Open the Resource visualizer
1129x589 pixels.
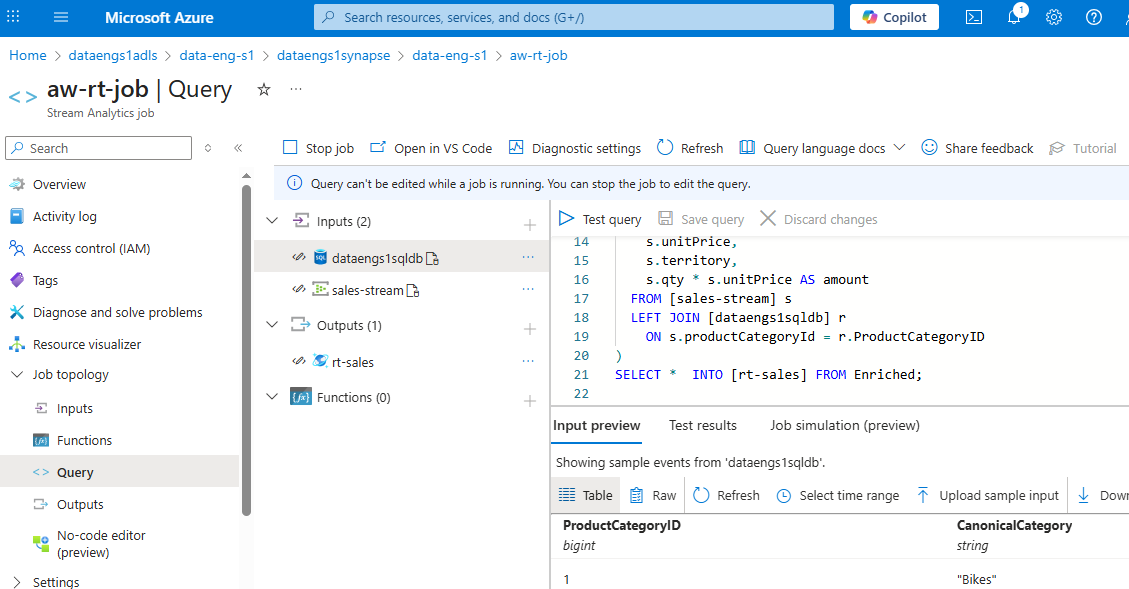coord(86,344)
